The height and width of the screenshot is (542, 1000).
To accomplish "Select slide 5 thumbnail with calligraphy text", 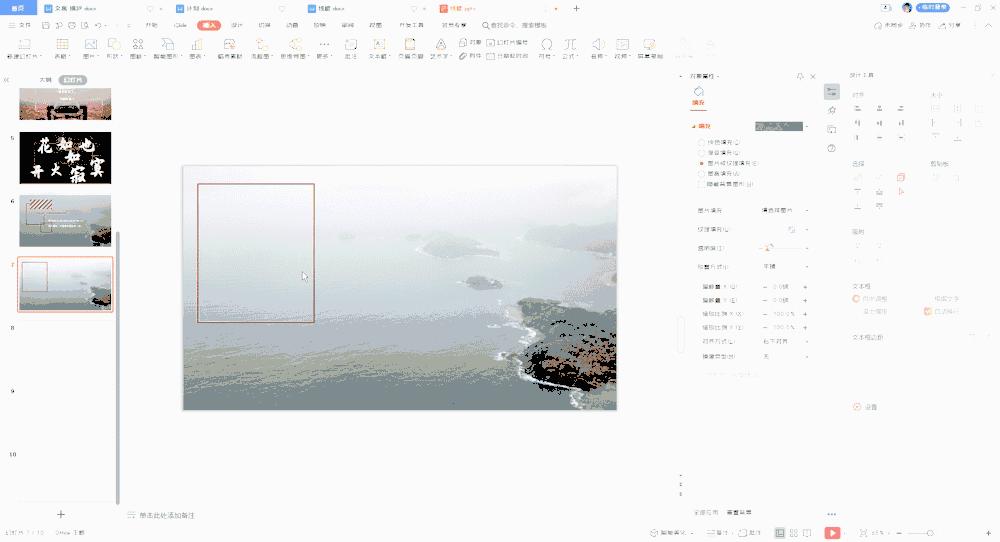I will [x=65, y=158].
